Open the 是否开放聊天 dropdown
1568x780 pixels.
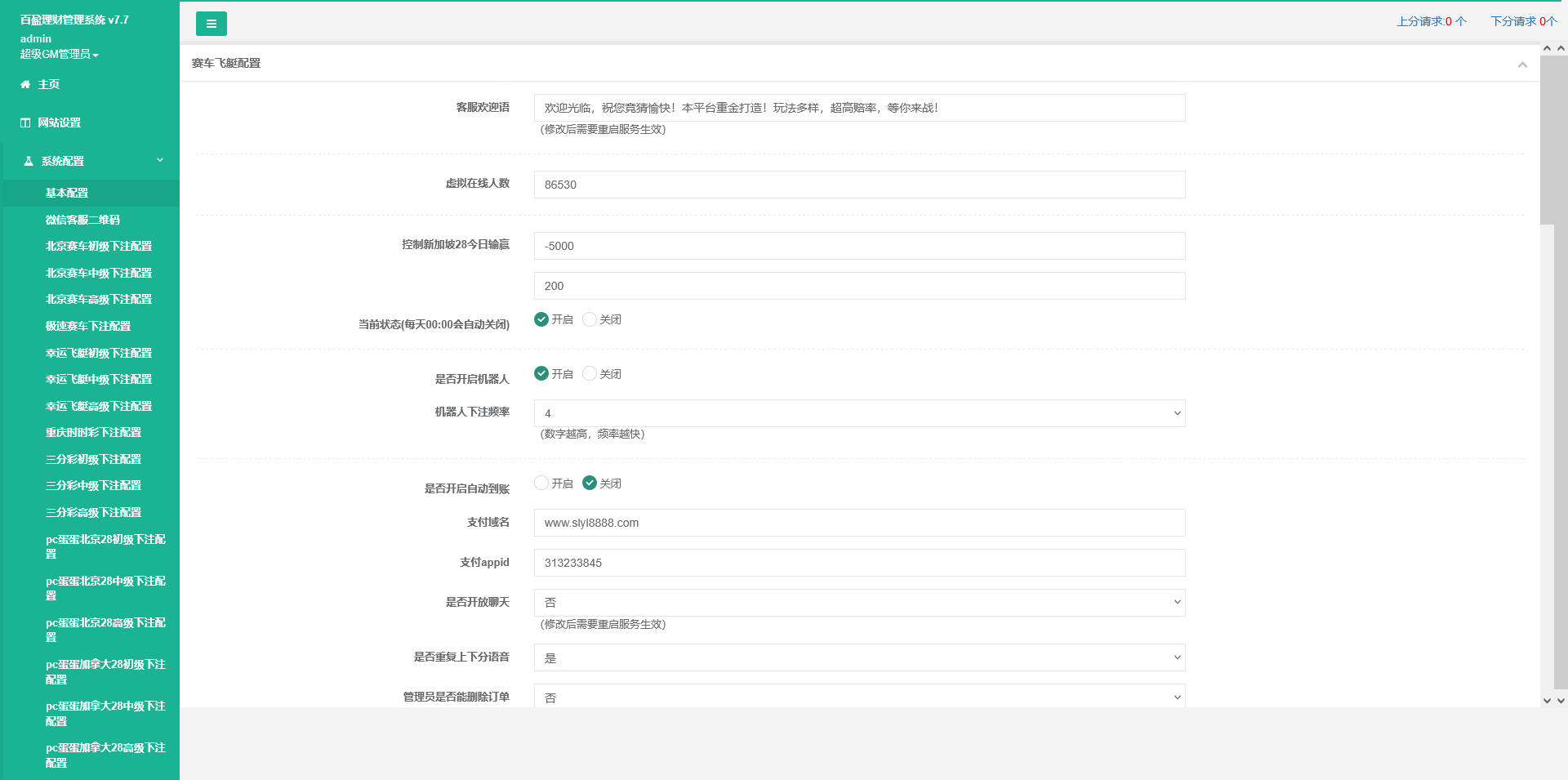coord(859,603)
